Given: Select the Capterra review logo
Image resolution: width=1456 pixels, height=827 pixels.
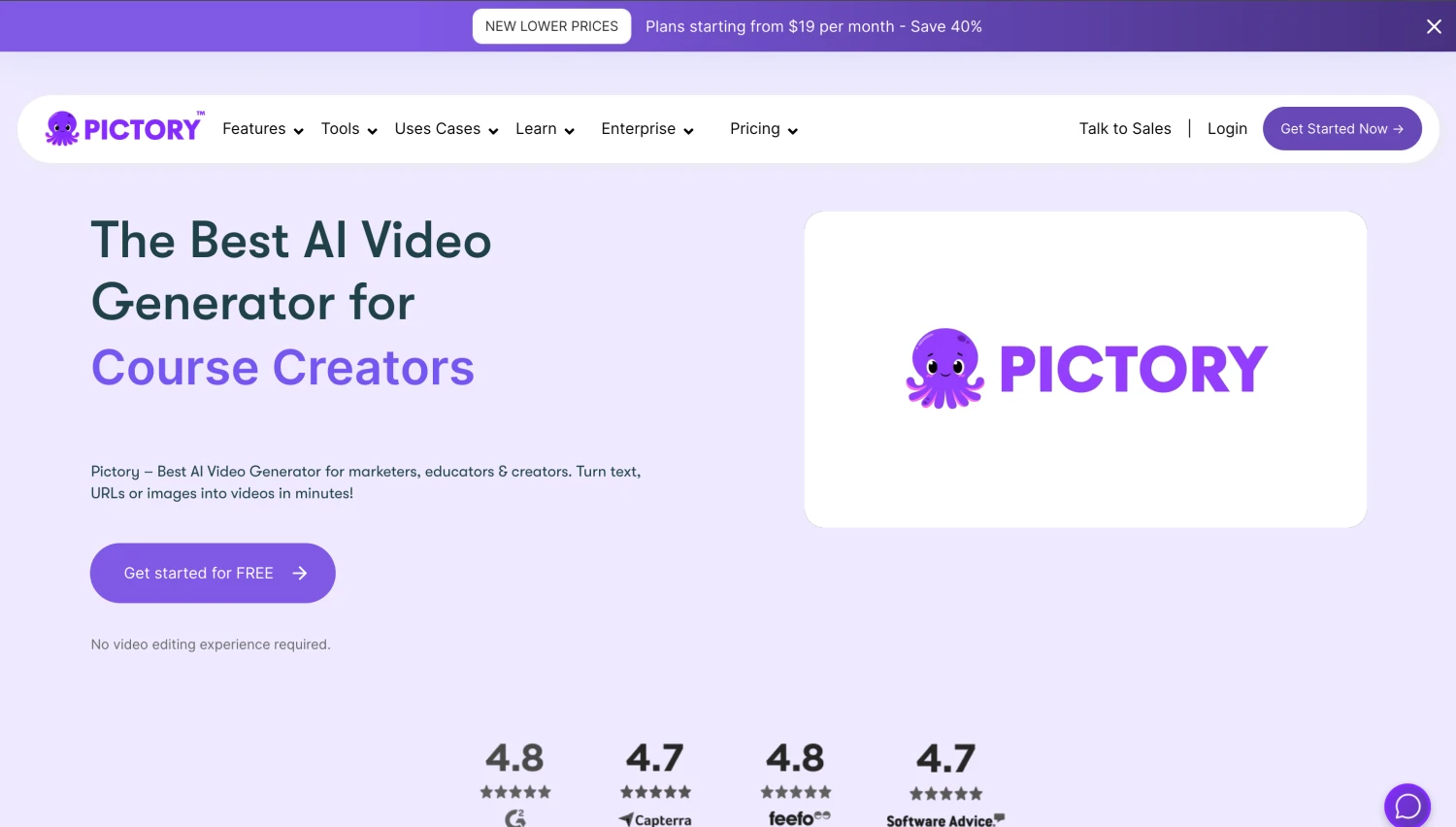Looking at the screenshot, I should (655, 818).
